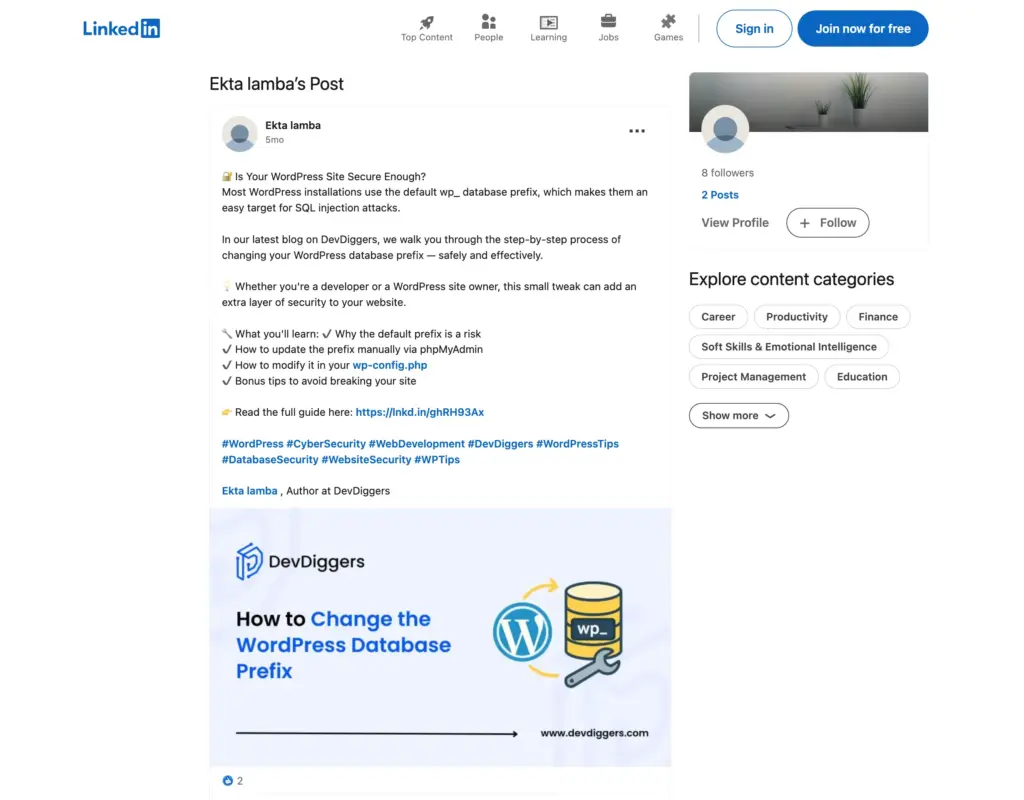
Task: Select the Productivity category chip
Action: tap(797, 317)
